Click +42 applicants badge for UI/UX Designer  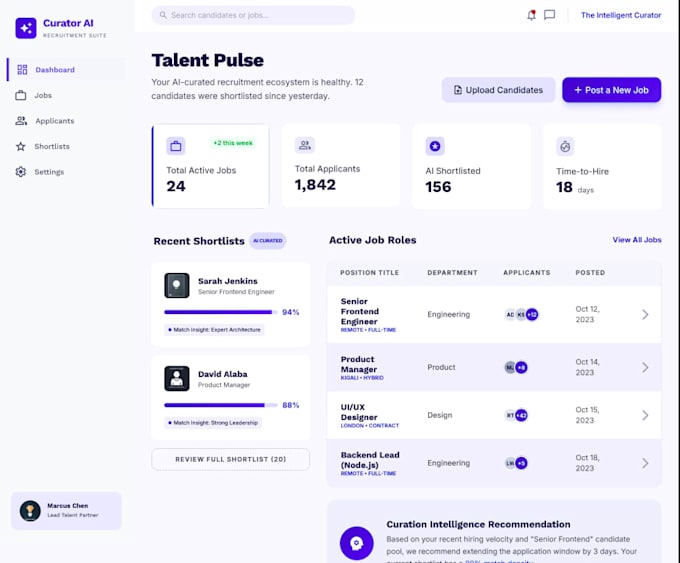[521, 416]
